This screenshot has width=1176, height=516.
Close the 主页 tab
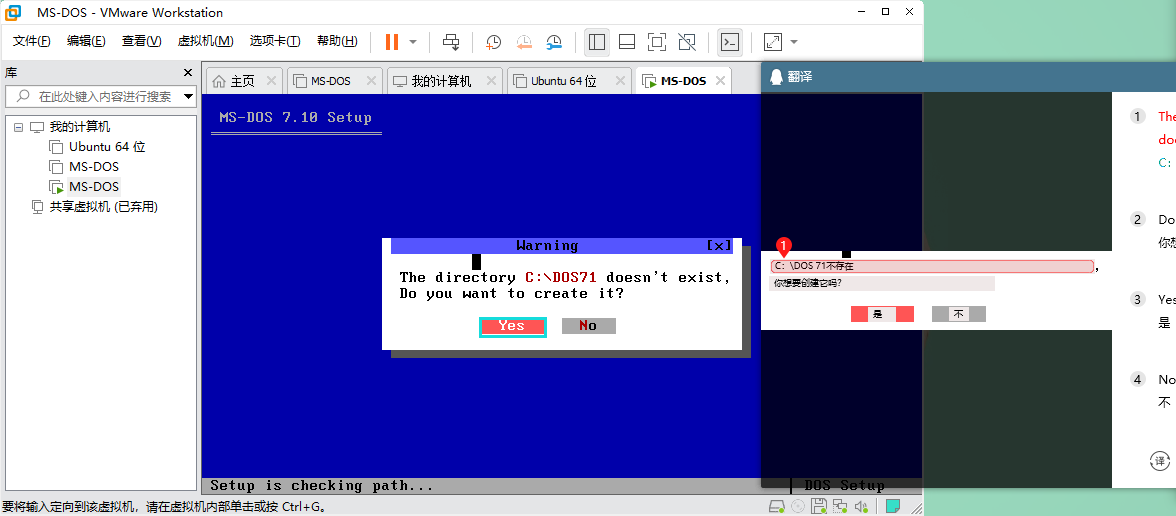pos(271,81)
